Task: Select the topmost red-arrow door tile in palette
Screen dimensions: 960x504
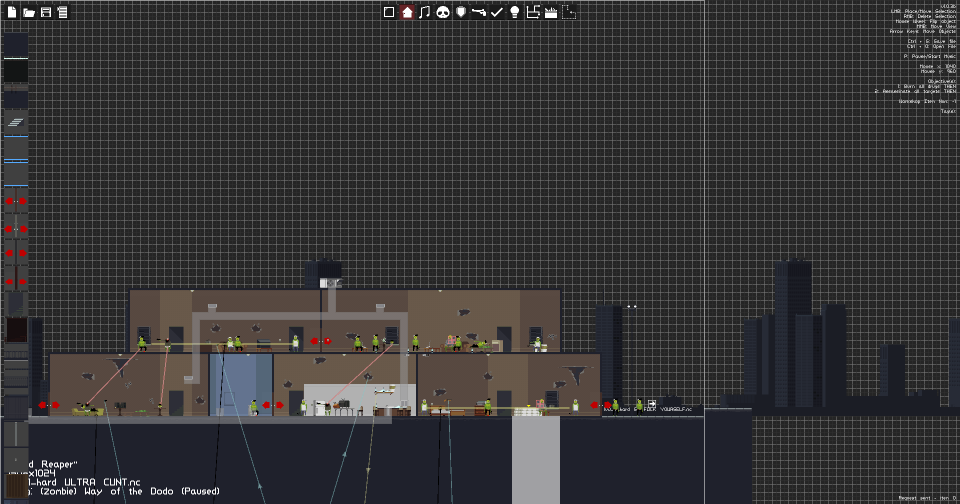Action: [x=16, y=201]
